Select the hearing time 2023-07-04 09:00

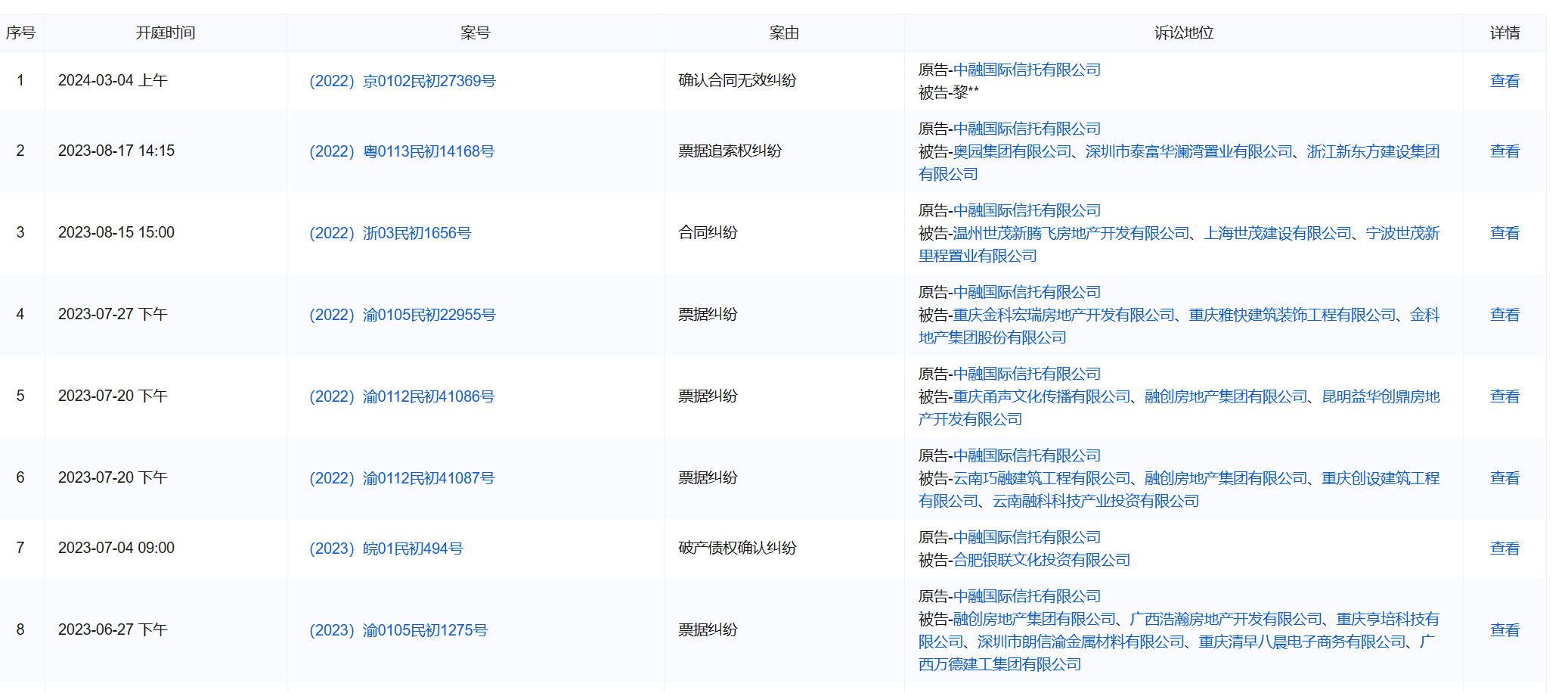116,548
